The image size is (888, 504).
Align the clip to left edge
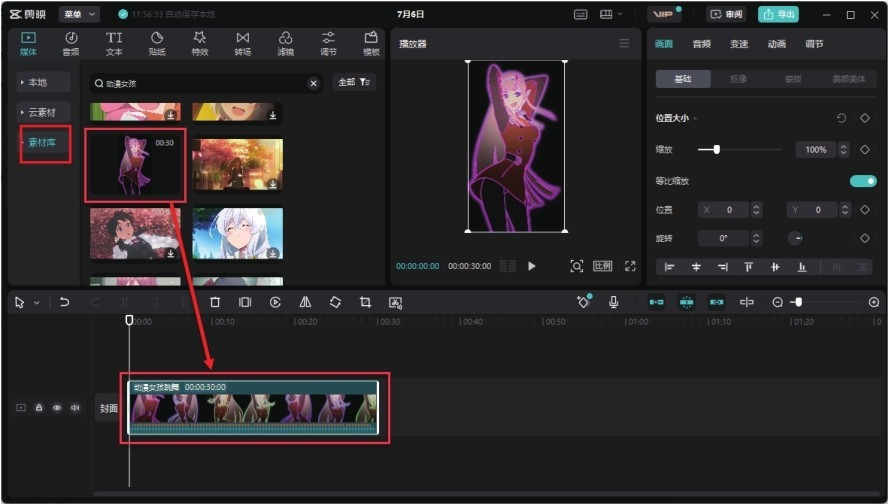(669, 267)
